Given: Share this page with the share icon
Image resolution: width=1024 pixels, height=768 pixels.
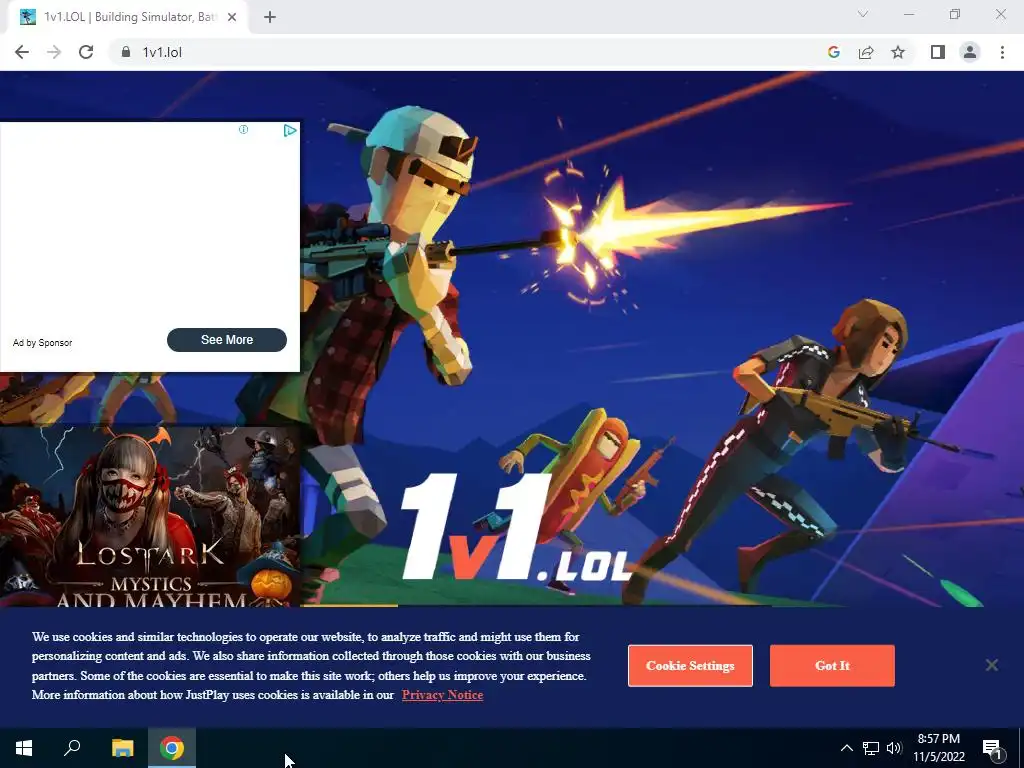Looking at the screenshot, I should pos(866,52).
